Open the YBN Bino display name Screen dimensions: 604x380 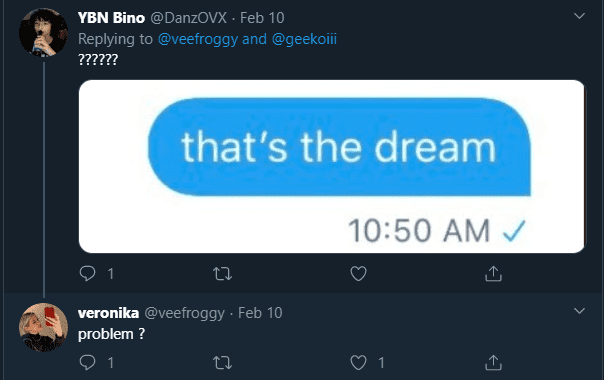pos(111,18)
